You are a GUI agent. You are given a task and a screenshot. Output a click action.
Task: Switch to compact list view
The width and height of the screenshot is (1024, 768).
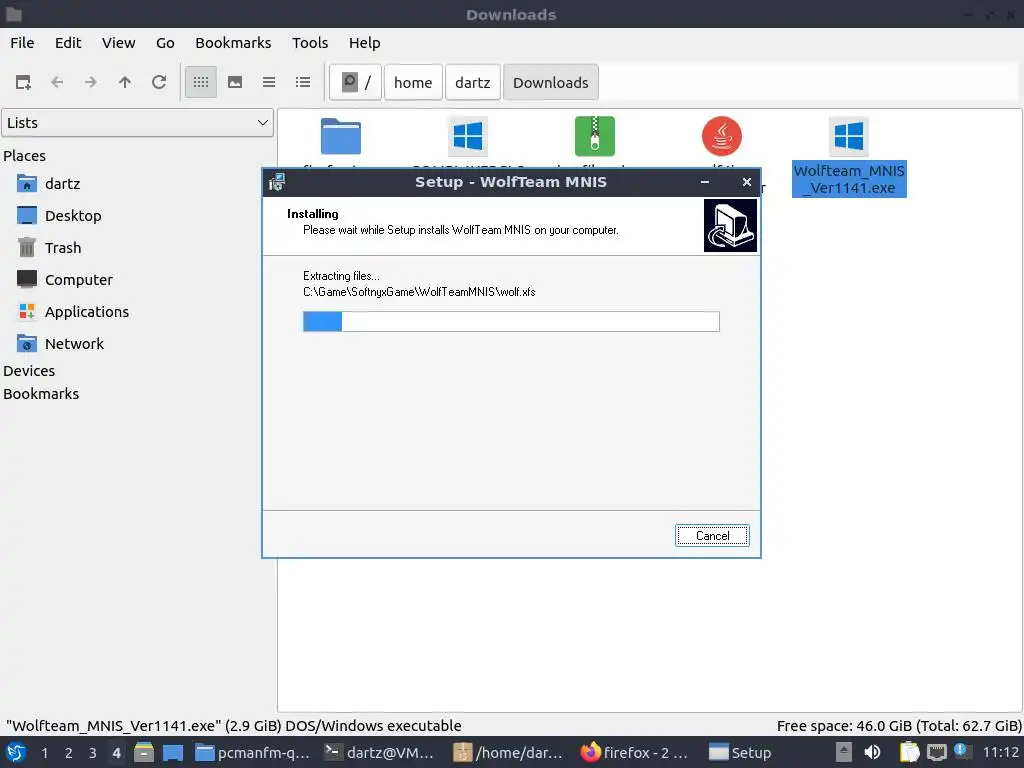point(268,82)
